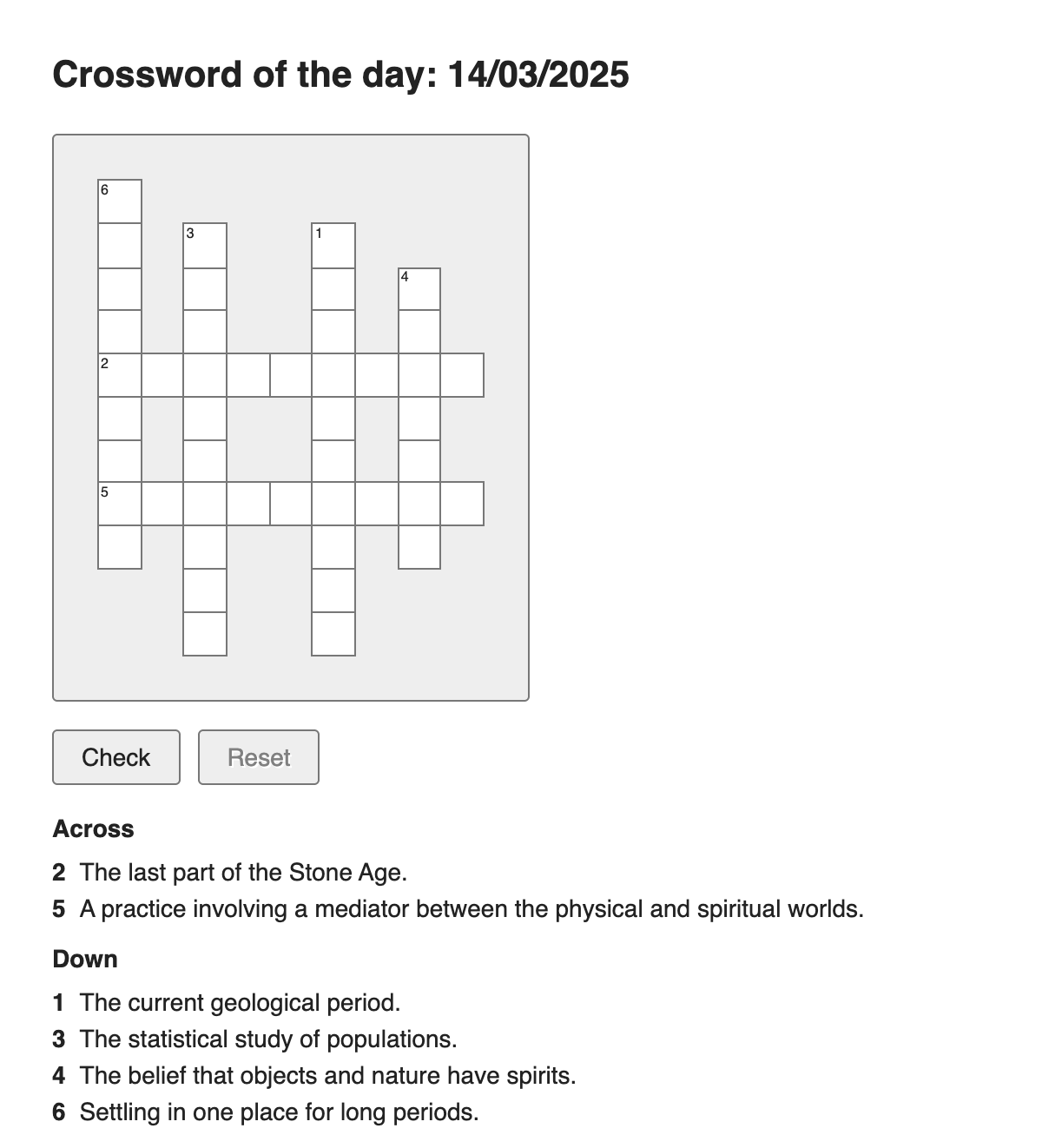Select the crossword cell numbered 5

tap(120, 504)
